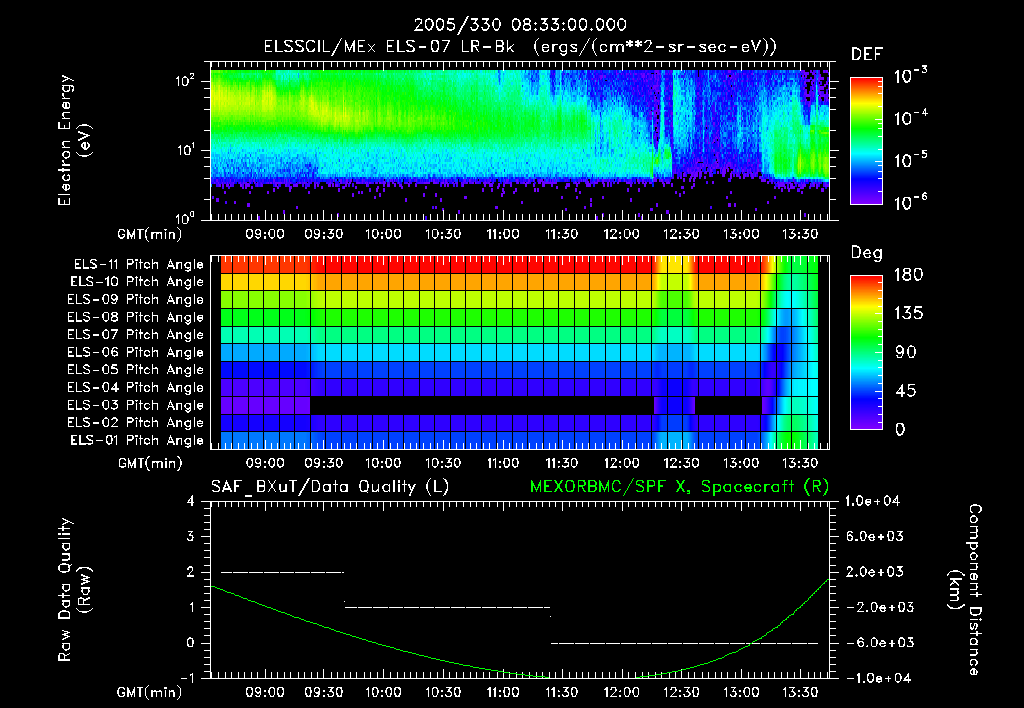Click the data quality line segment at level 2

coord(282,572)
